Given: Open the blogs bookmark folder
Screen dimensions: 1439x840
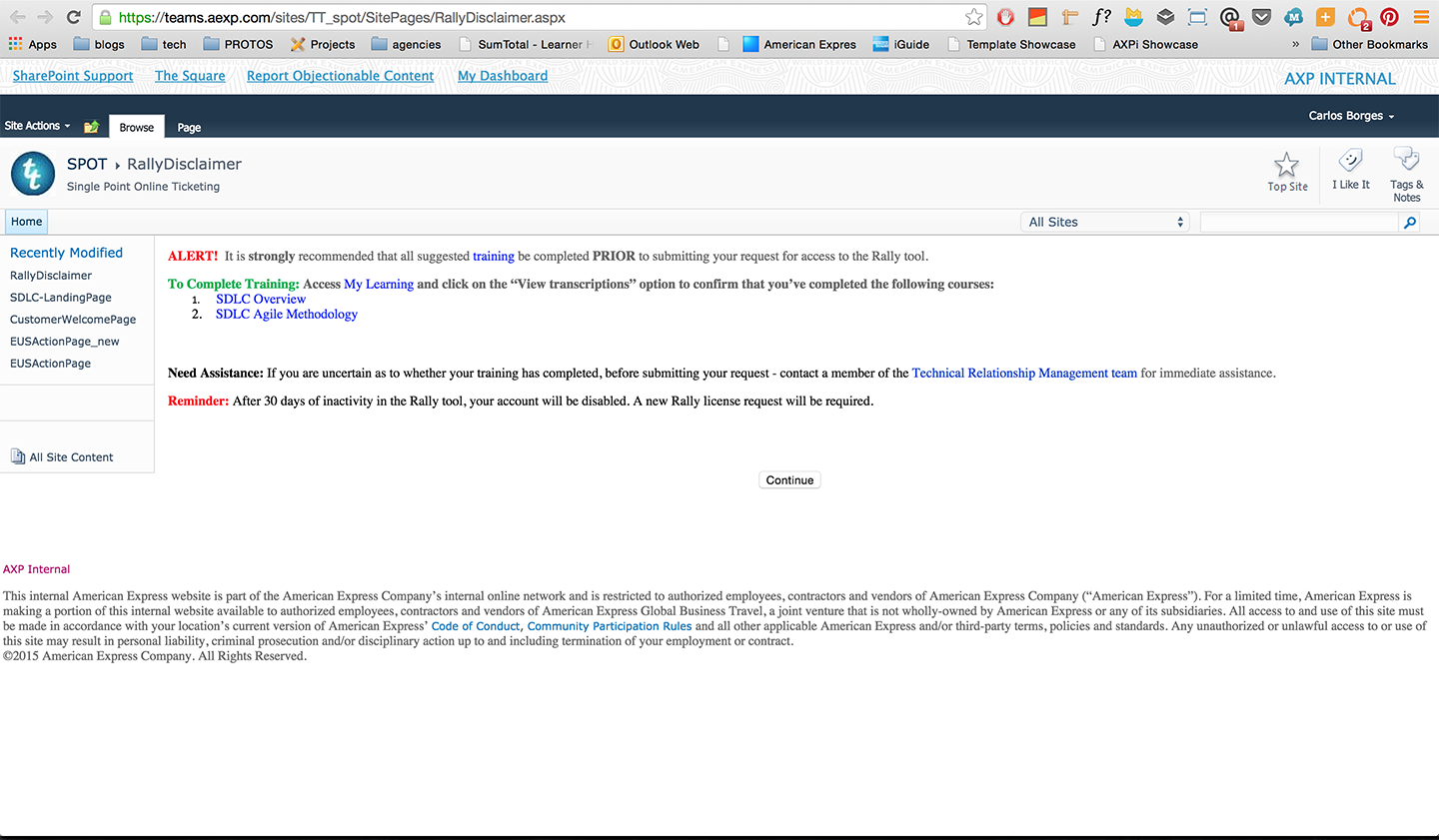Looking at the screenshot, I should tap(99, 44).
